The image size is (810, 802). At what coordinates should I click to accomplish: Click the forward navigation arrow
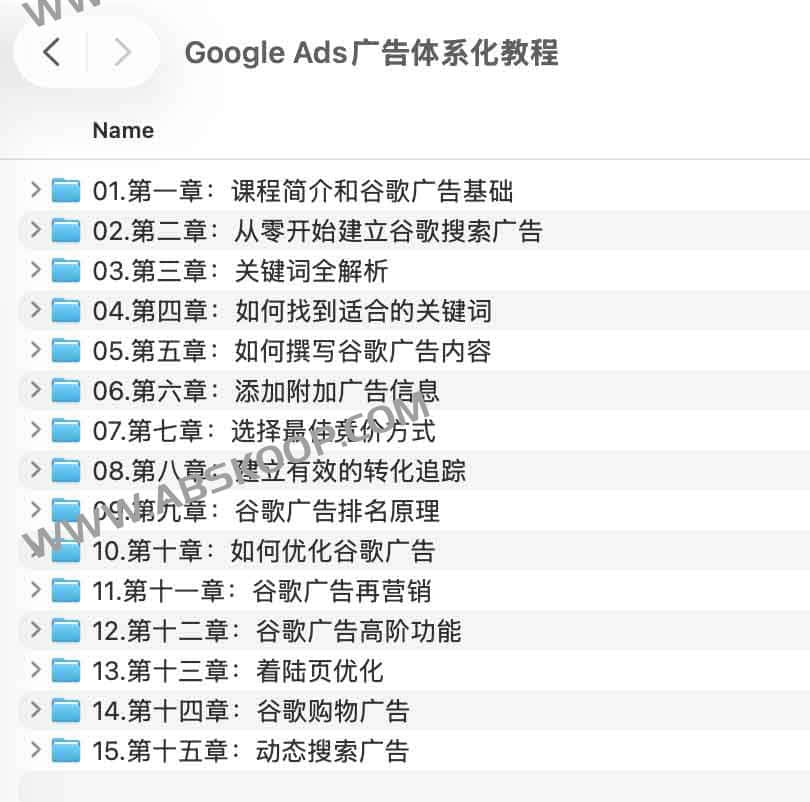(x=122, y=52)
